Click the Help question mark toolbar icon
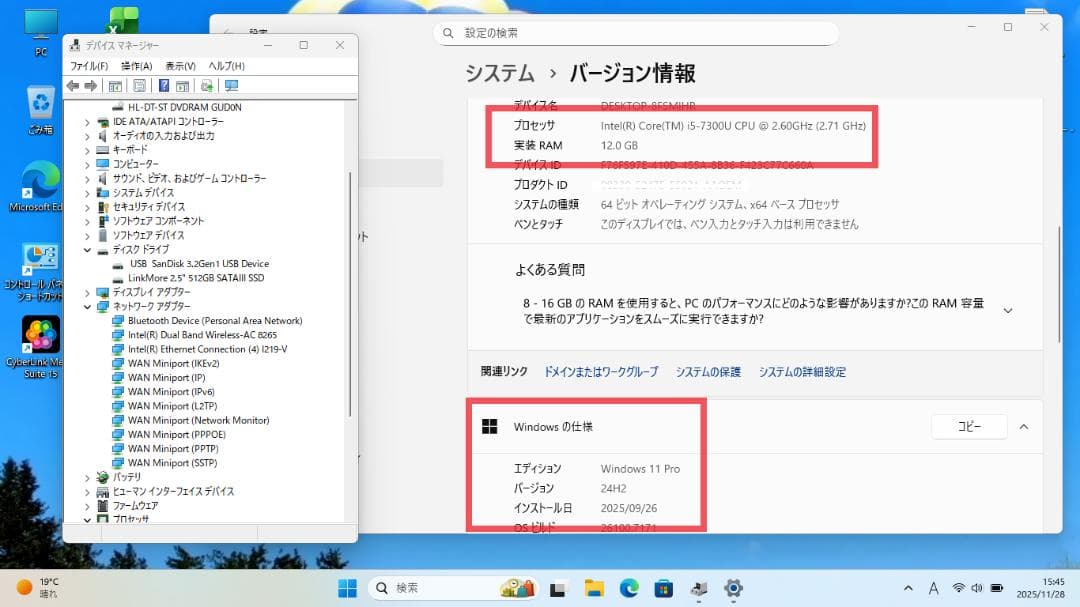The height and width of the screenshot is (607, 1080). click(x=164, y=86)
